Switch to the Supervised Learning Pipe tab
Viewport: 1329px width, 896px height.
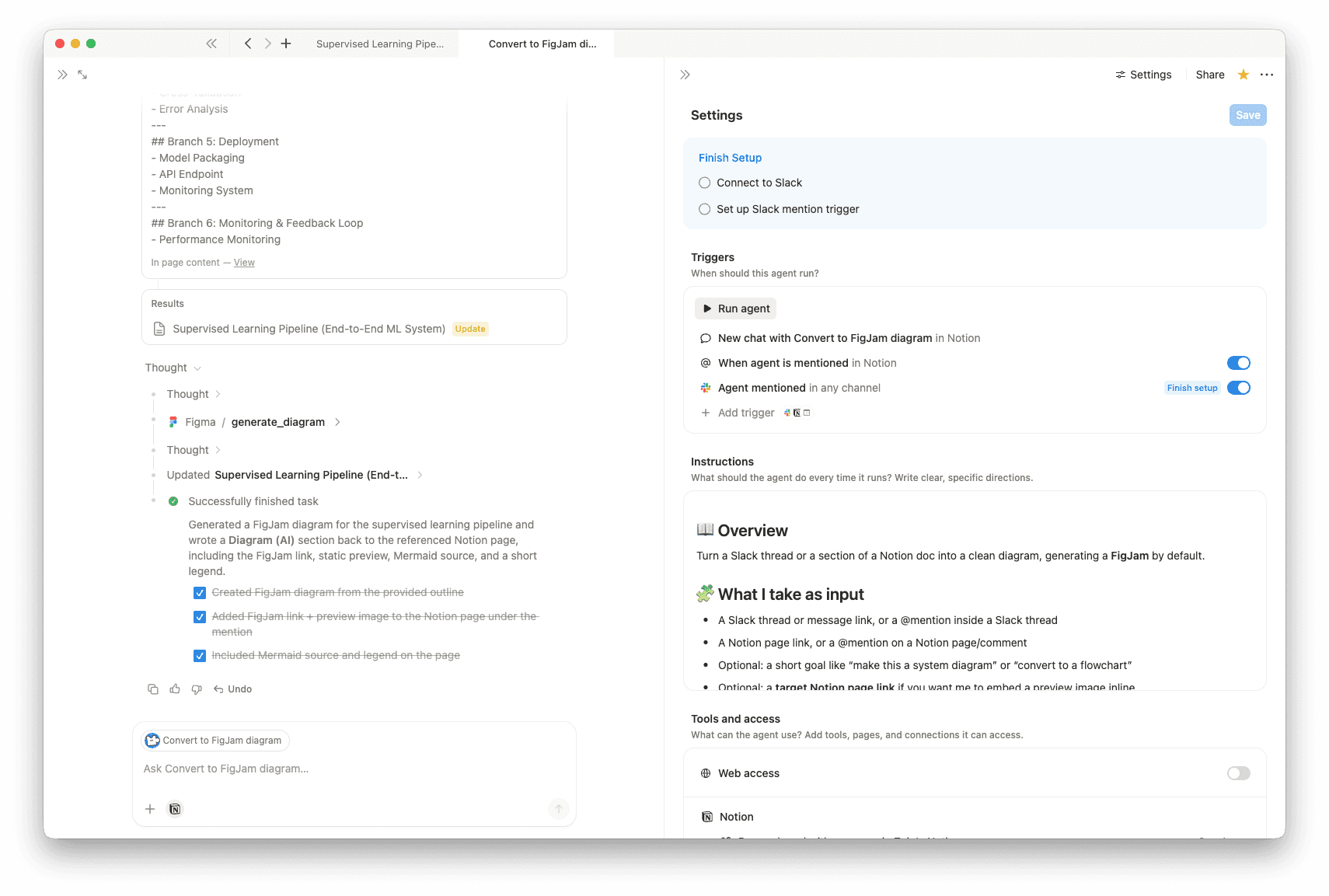point(381,44)
